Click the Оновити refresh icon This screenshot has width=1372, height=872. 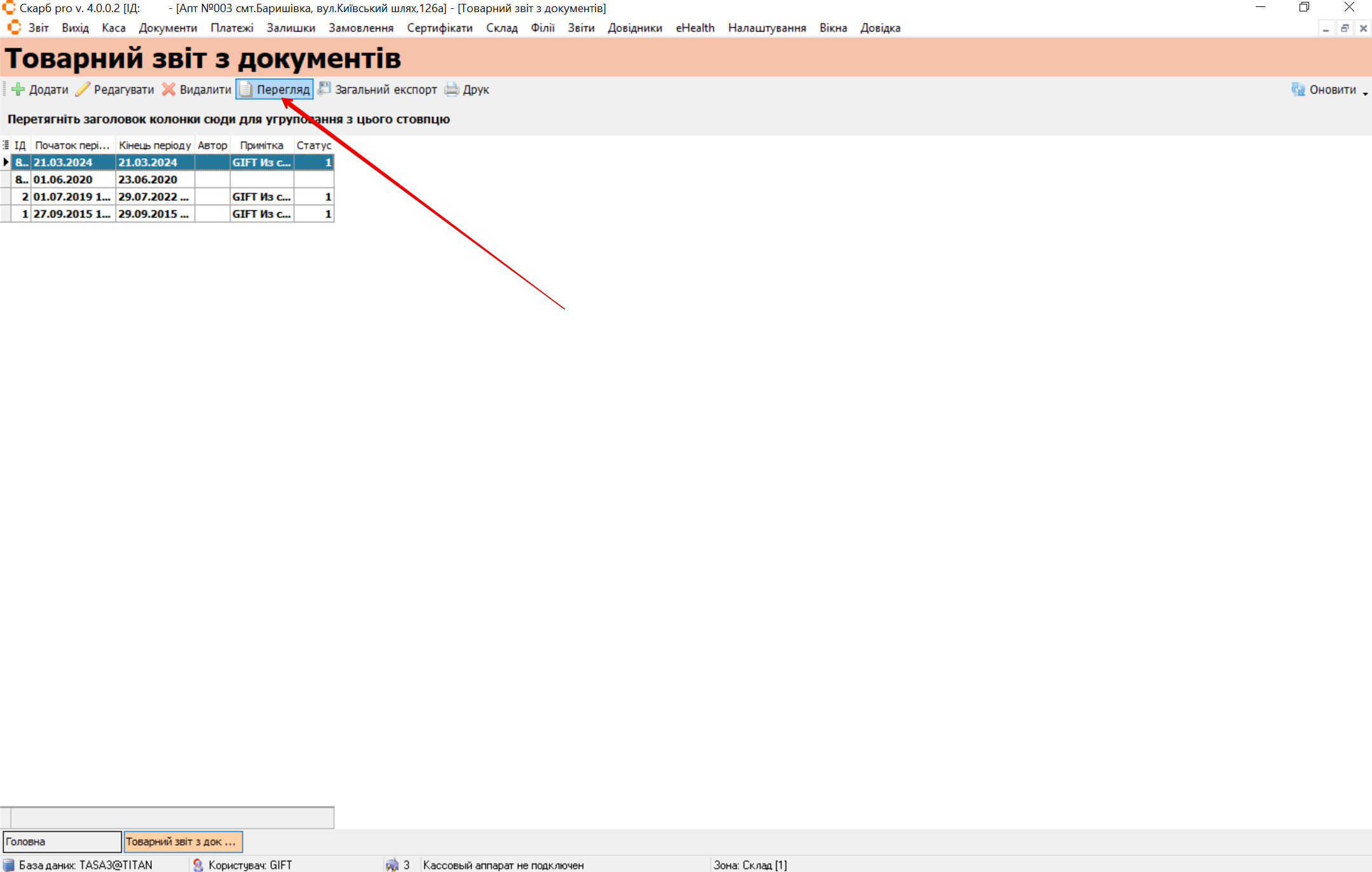click(x=1298, y=90)
